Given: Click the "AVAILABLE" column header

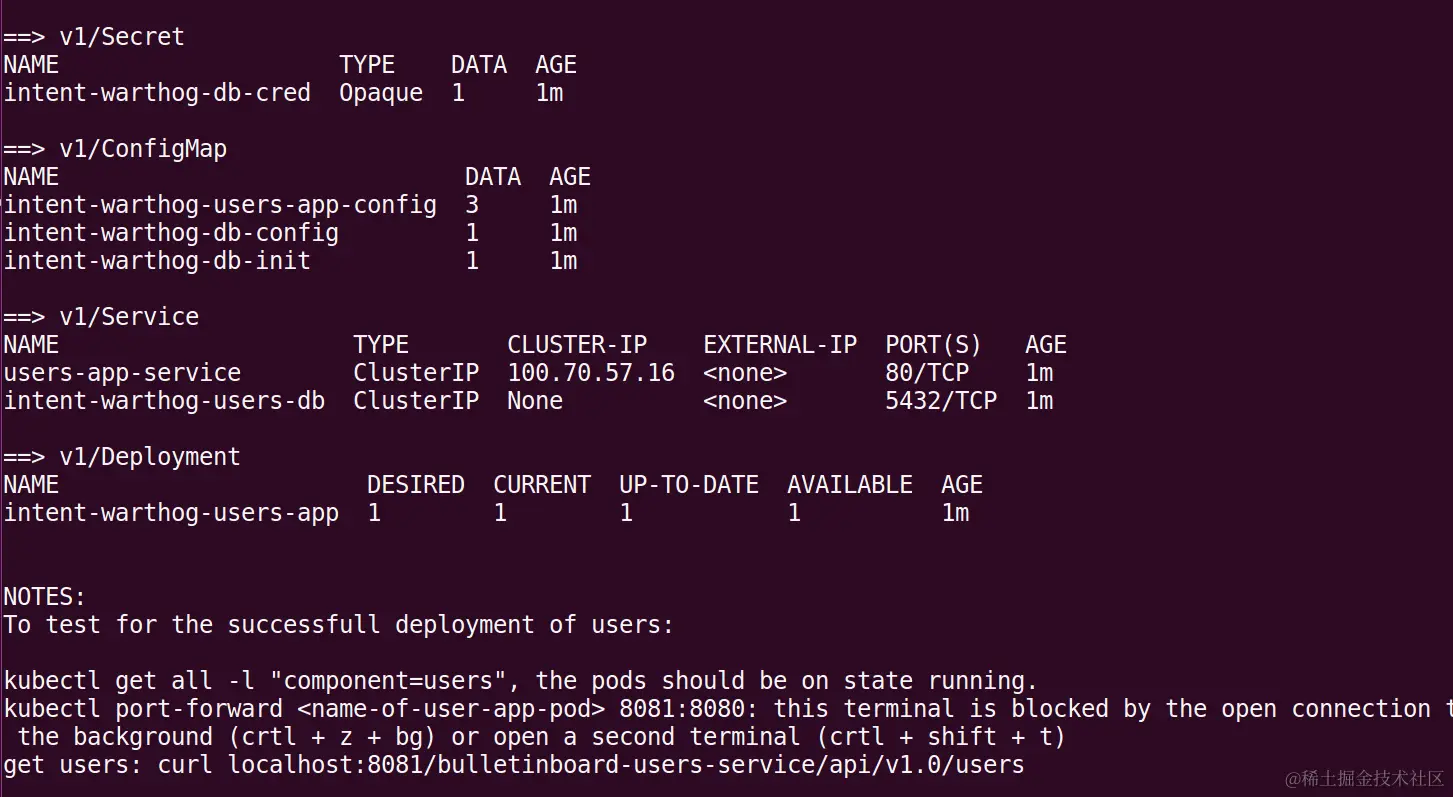Looking at the screenshot, I should (850, 485).
